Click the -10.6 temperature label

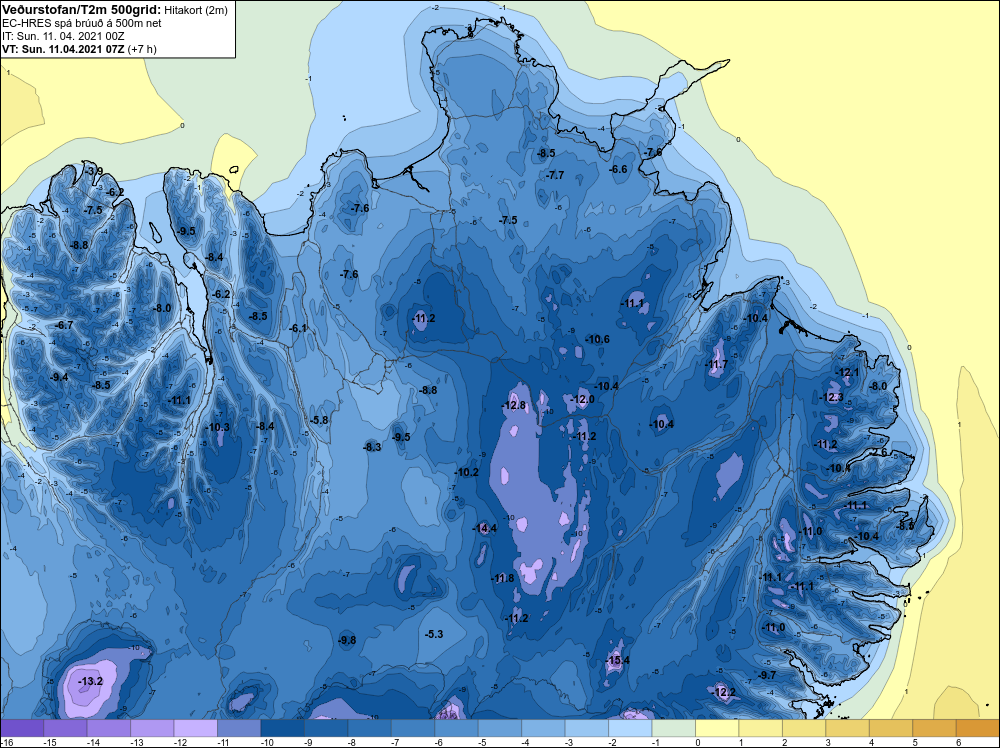(x=598, y=339)
